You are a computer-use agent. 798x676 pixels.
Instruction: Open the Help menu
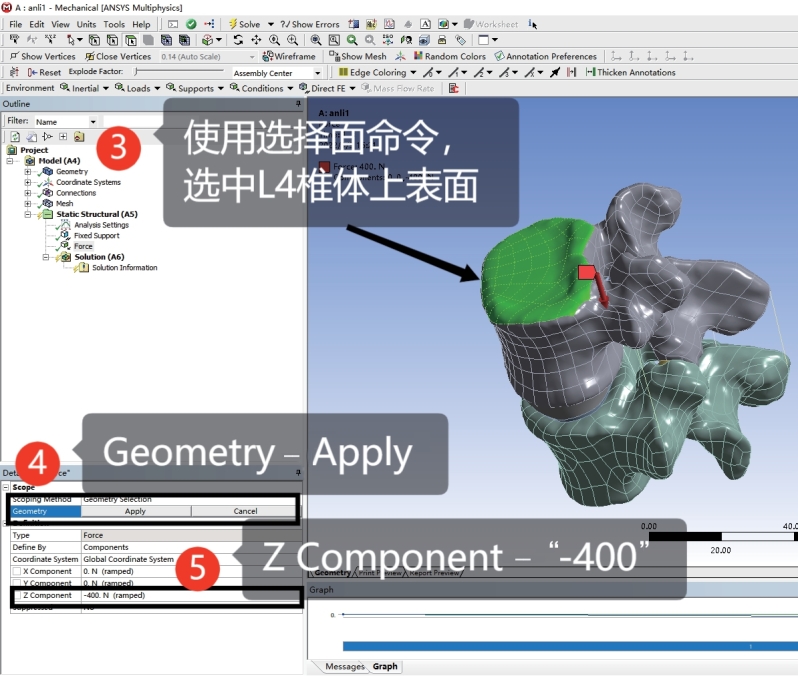pos(141,24)
